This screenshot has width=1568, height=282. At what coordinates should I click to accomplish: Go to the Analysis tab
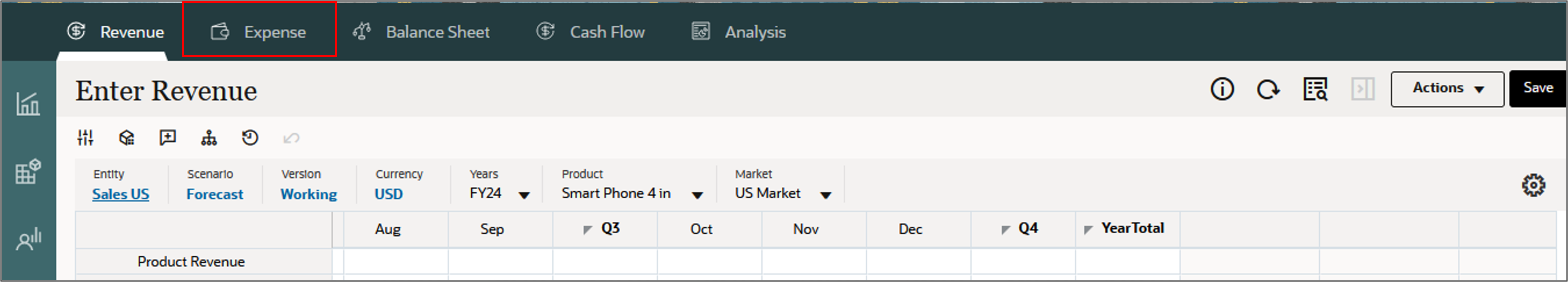point(738,32)
